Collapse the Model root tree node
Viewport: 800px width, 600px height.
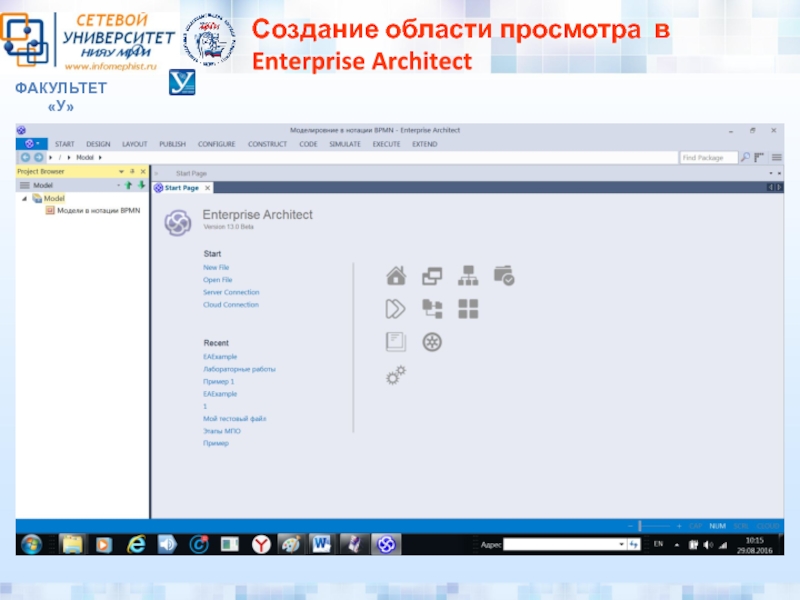tap(24, 198)
